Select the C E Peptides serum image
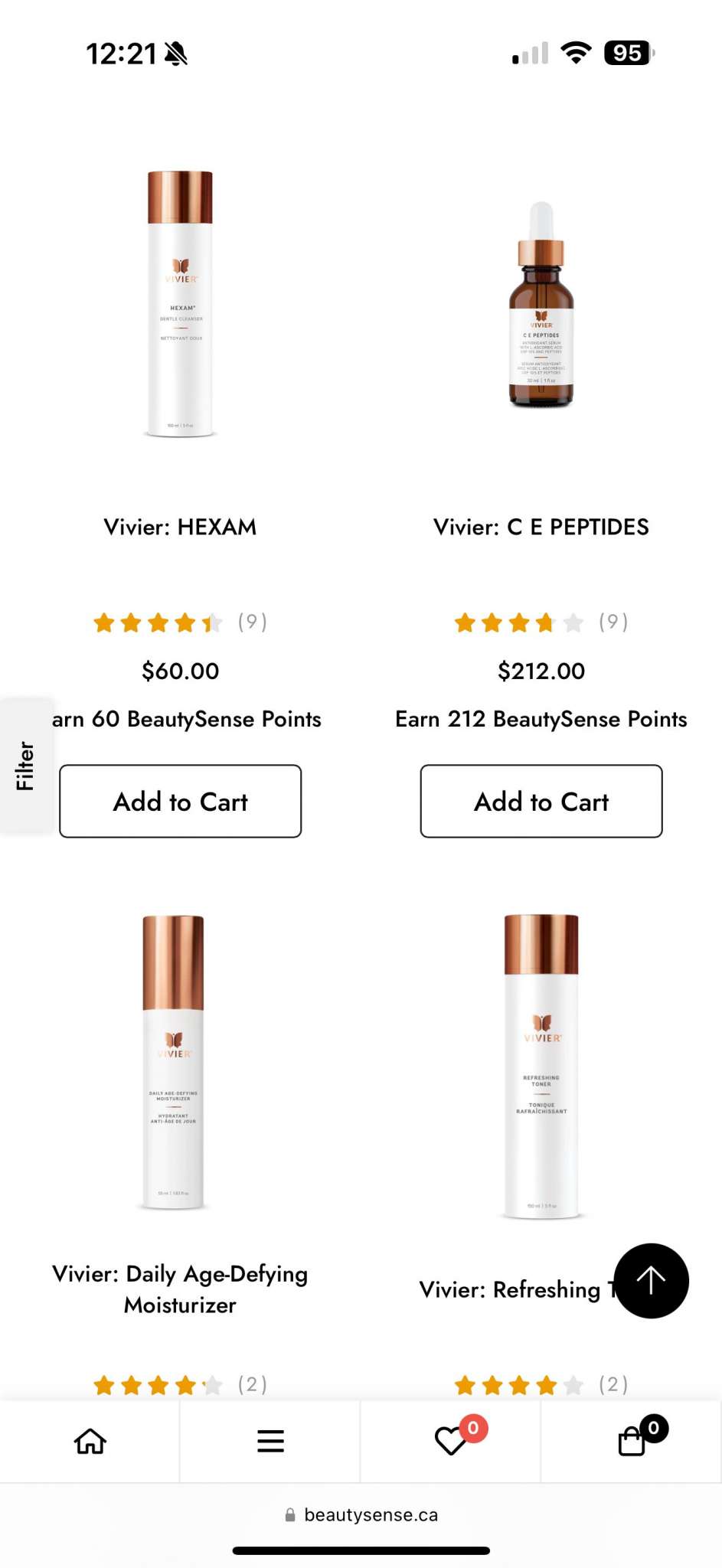 541,305
